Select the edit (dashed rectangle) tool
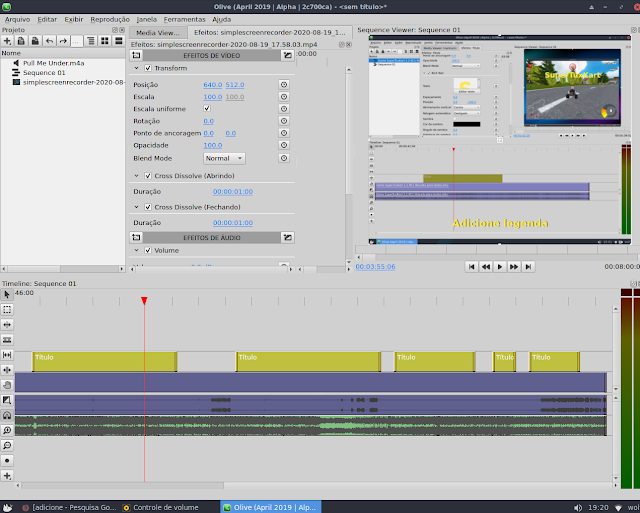640x513 pixels. 7,309
